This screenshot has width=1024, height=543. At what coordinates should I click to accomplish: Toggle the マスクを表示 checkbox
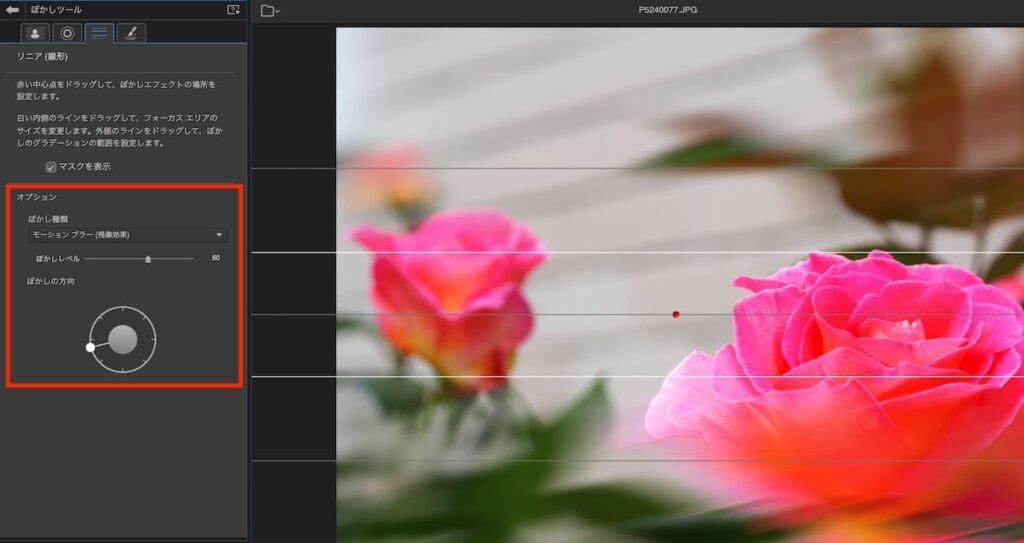click(x=51, y=167)
